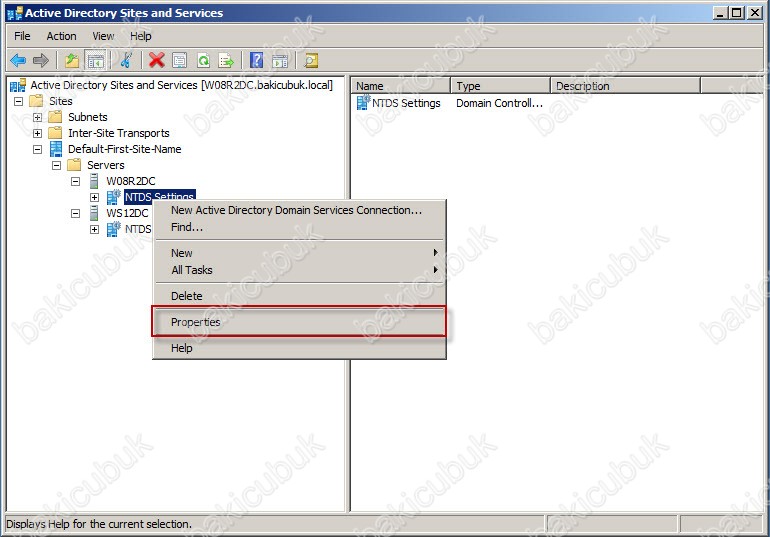The width and height of the screenshot is (770, 537).
Task: Click the Inter-Site Transports folder icon
Action: (x=55, y=133)
